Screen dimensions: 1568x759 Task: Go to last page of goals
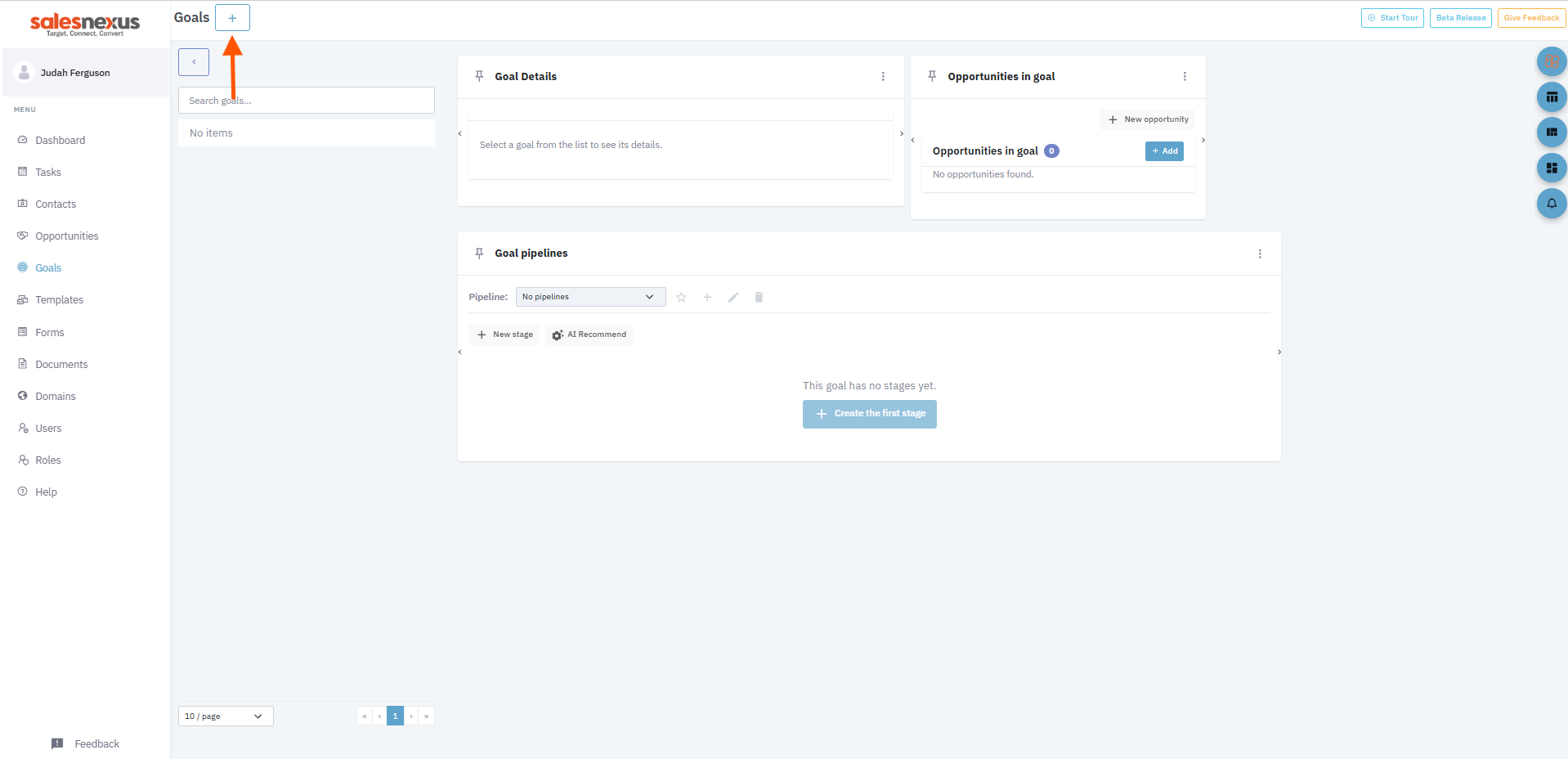426,716
